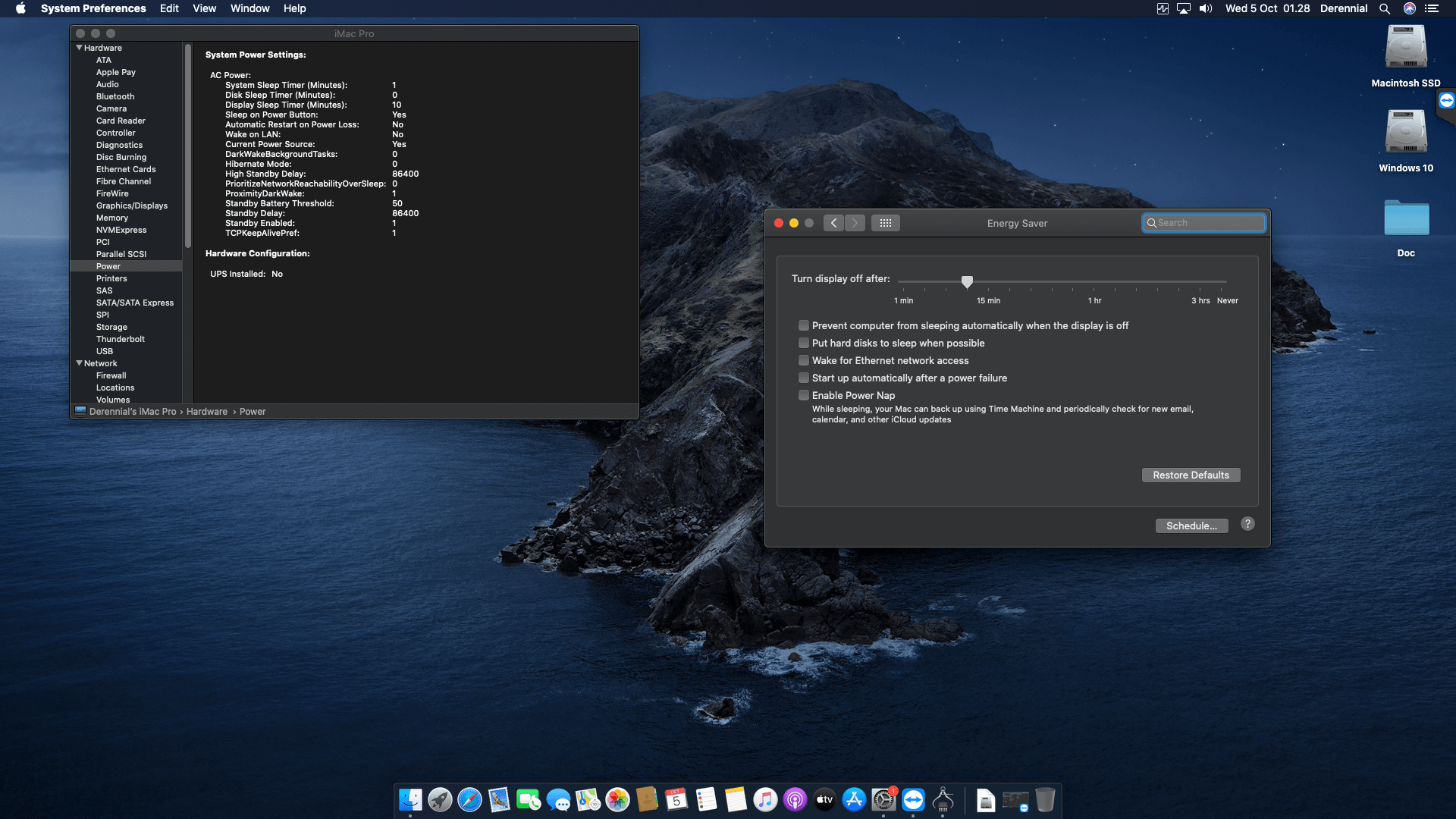Open Podcasts from the Dock

(x=794, y=800)
